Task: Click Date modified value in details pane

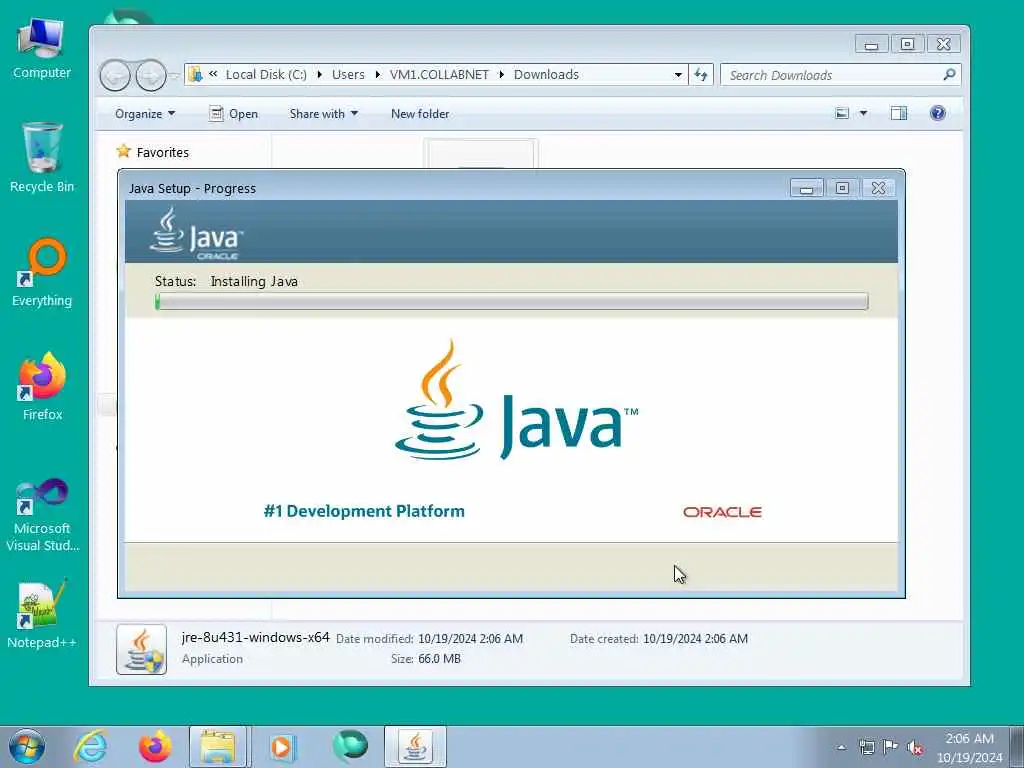Action: click(x=470, y=639)
